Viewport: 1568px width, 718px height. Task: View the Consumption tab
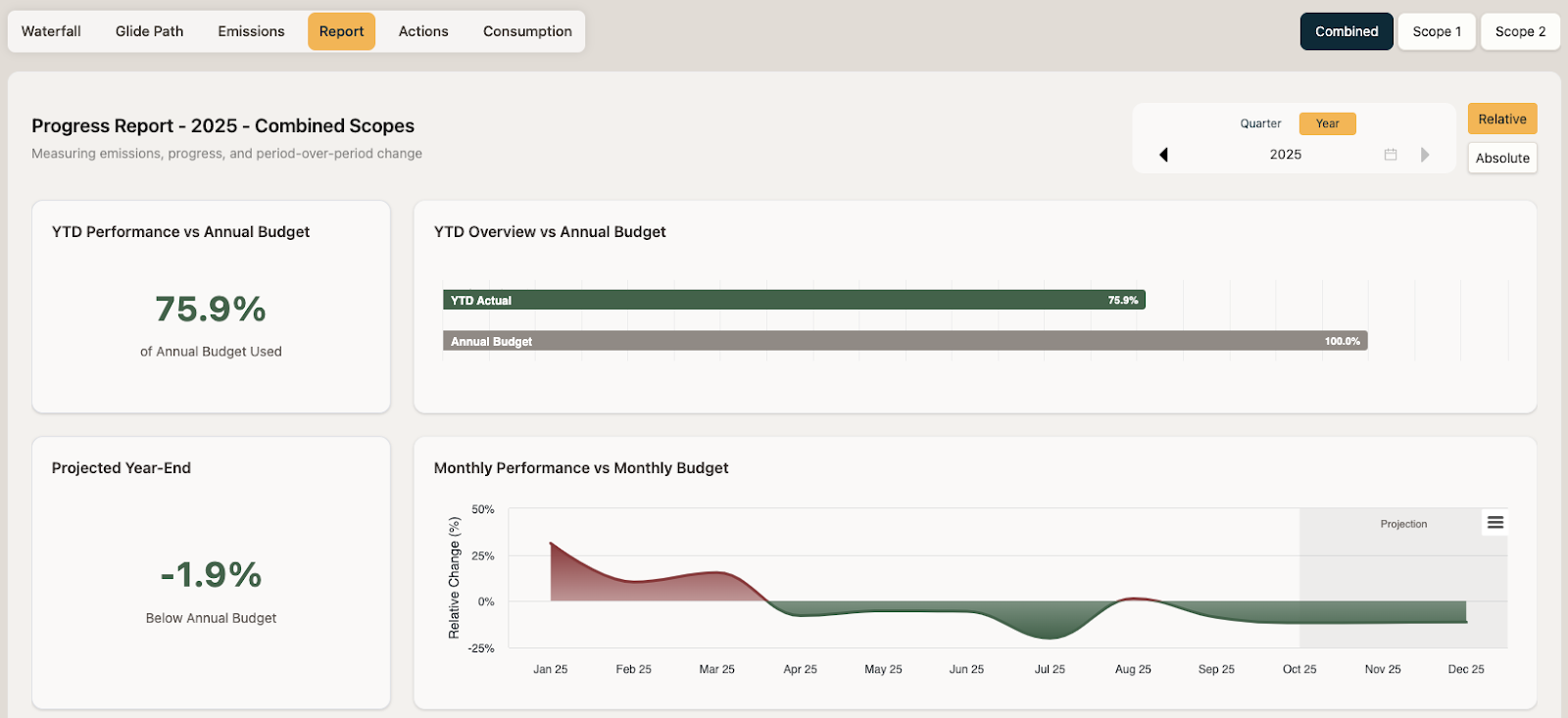527,31
